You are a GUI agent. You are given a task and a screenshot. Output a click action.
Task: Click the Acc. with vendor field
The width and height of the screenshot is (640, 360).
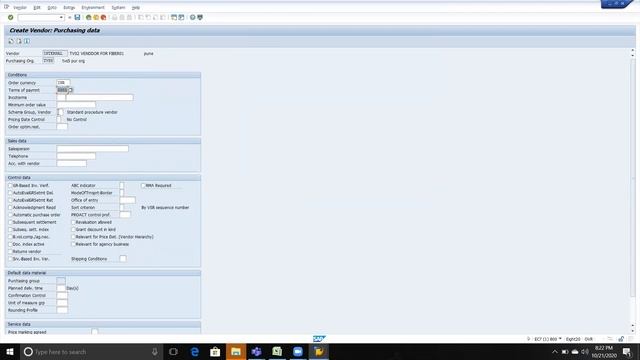click(72, 163)
